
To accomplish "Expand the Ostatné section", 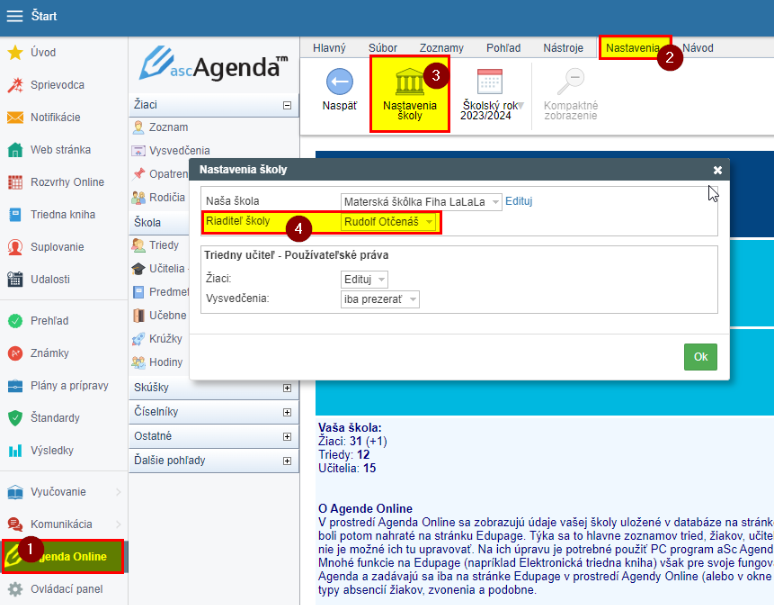I will 287,436.
